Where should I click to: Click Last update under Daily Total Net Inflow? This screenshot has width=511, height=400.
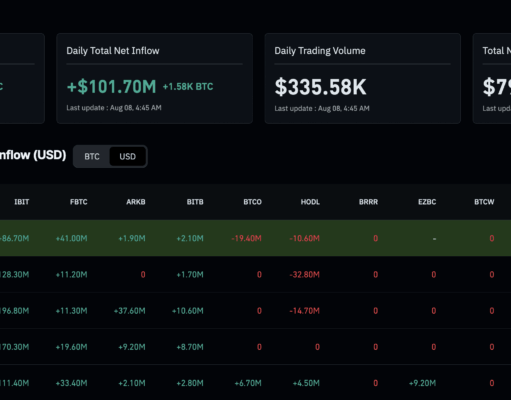[x=114, y=108]
